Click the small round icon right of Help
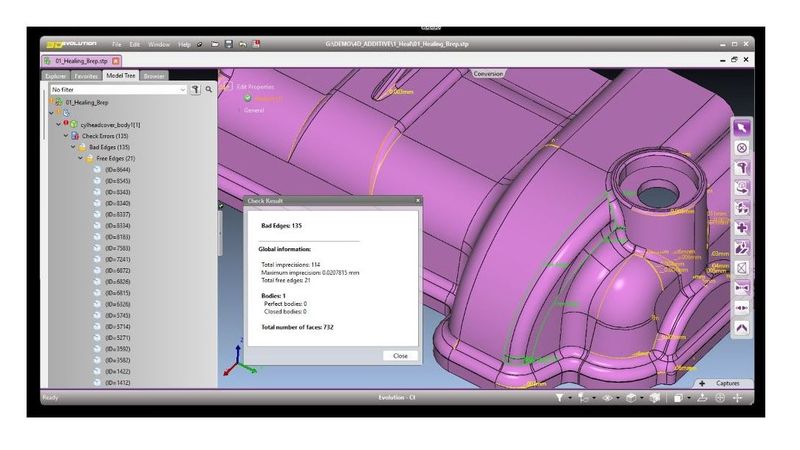800x450 pixels. click(199, 44)
